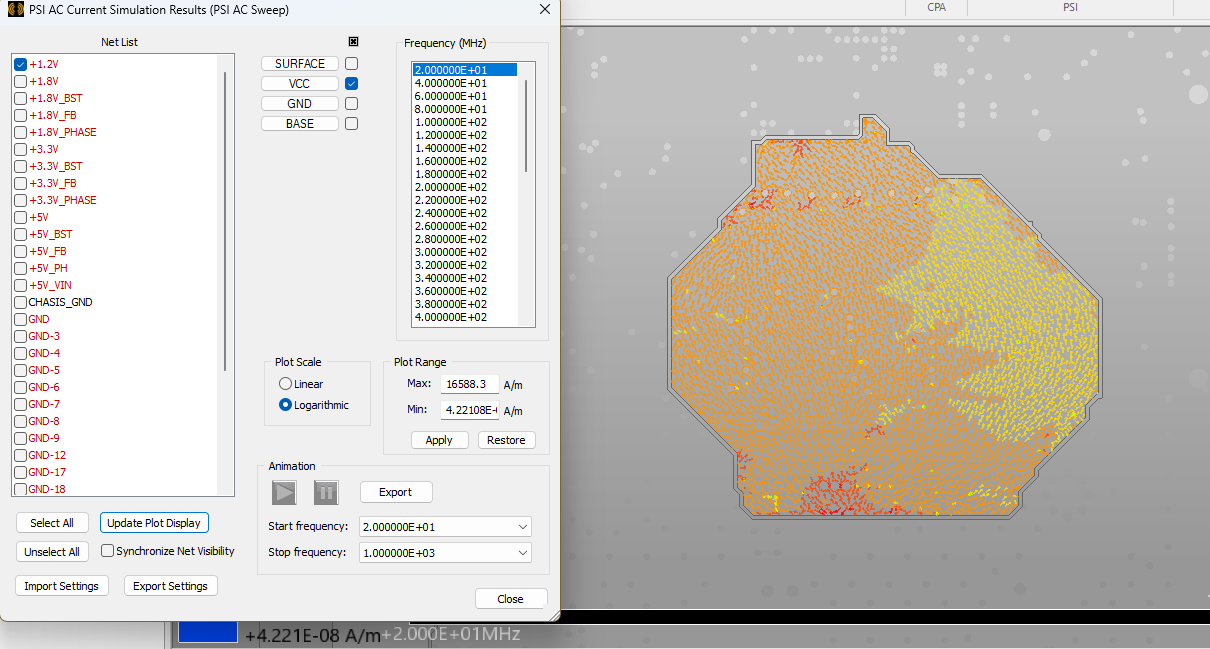Select the Logarithmic plot scale option
Screen dimensions: 1210x649
tap(286, 405)
